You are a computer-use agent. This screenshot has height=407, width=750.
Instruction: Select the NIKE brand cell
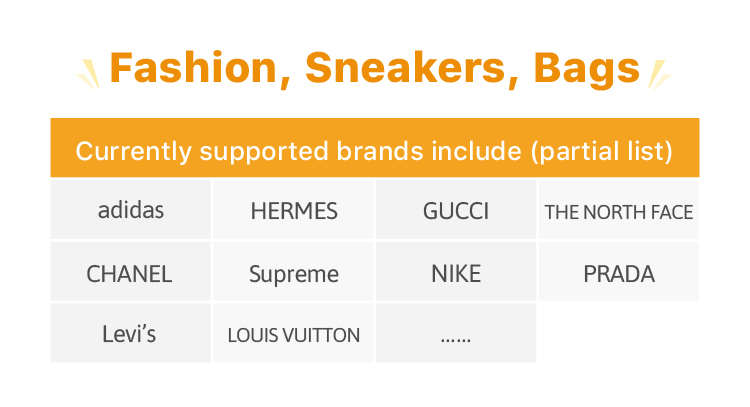click(456, 273)
